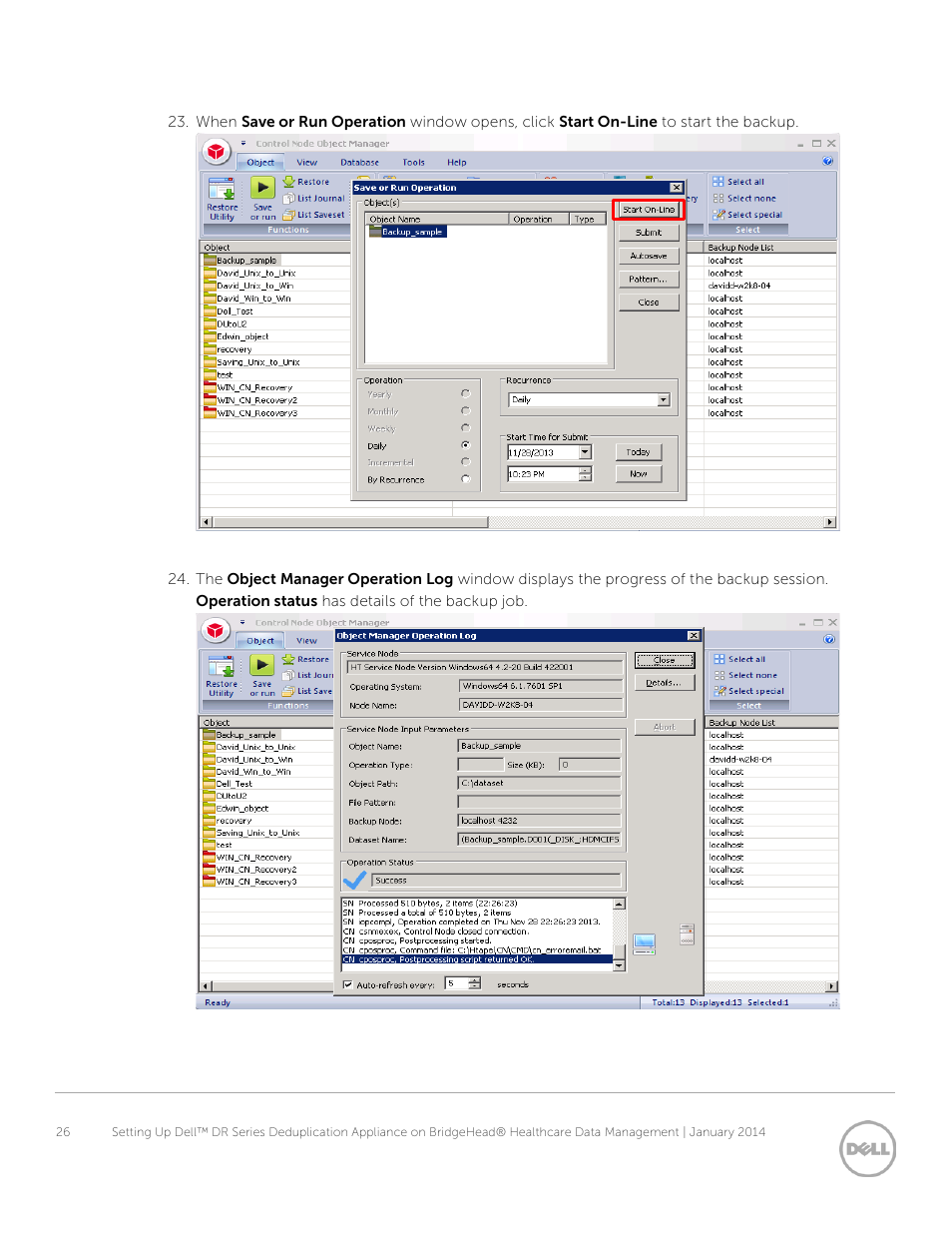Open the Database menu tab

click(x=359, y=162)
